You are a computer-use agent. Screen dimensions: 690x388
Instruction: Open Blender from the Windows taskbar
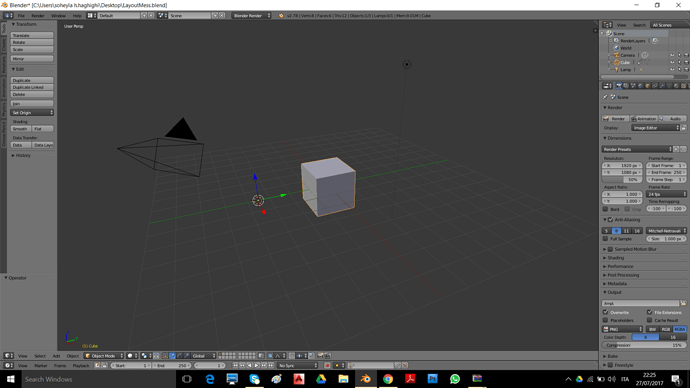pos(365,379)
